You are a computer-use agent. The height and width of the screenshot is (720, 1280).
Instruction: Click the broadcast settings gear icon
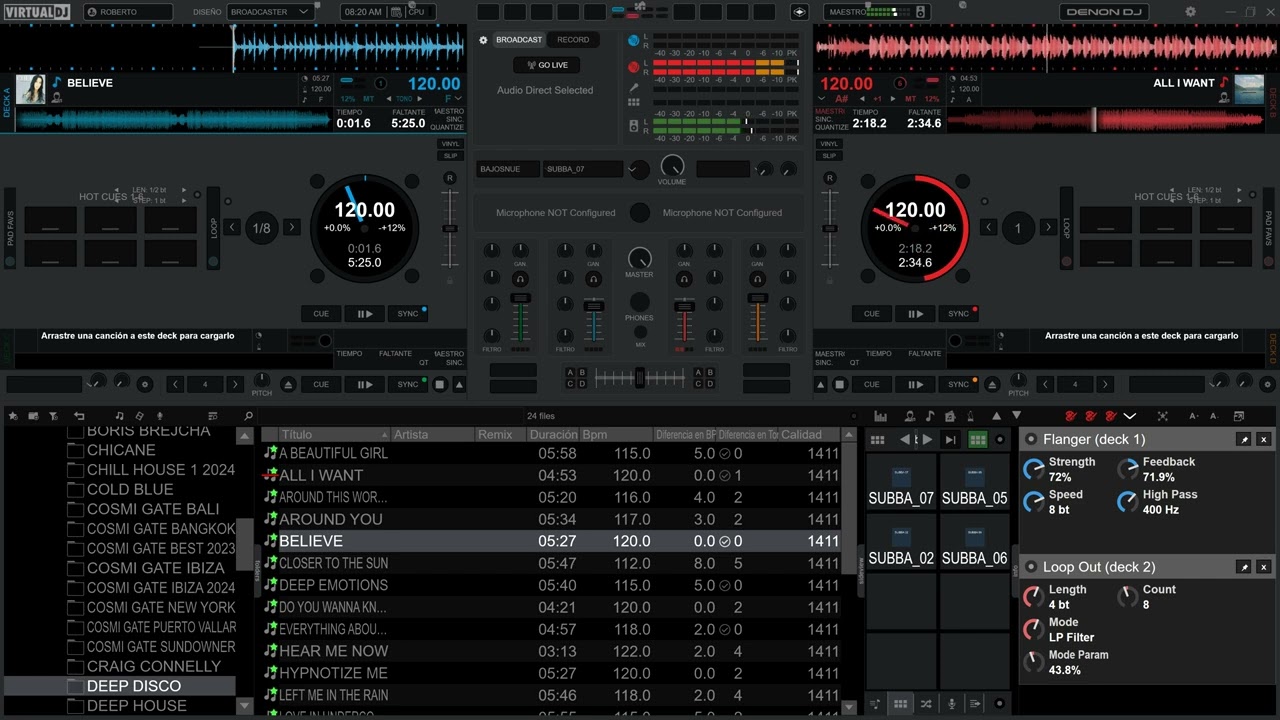[483, 40]
